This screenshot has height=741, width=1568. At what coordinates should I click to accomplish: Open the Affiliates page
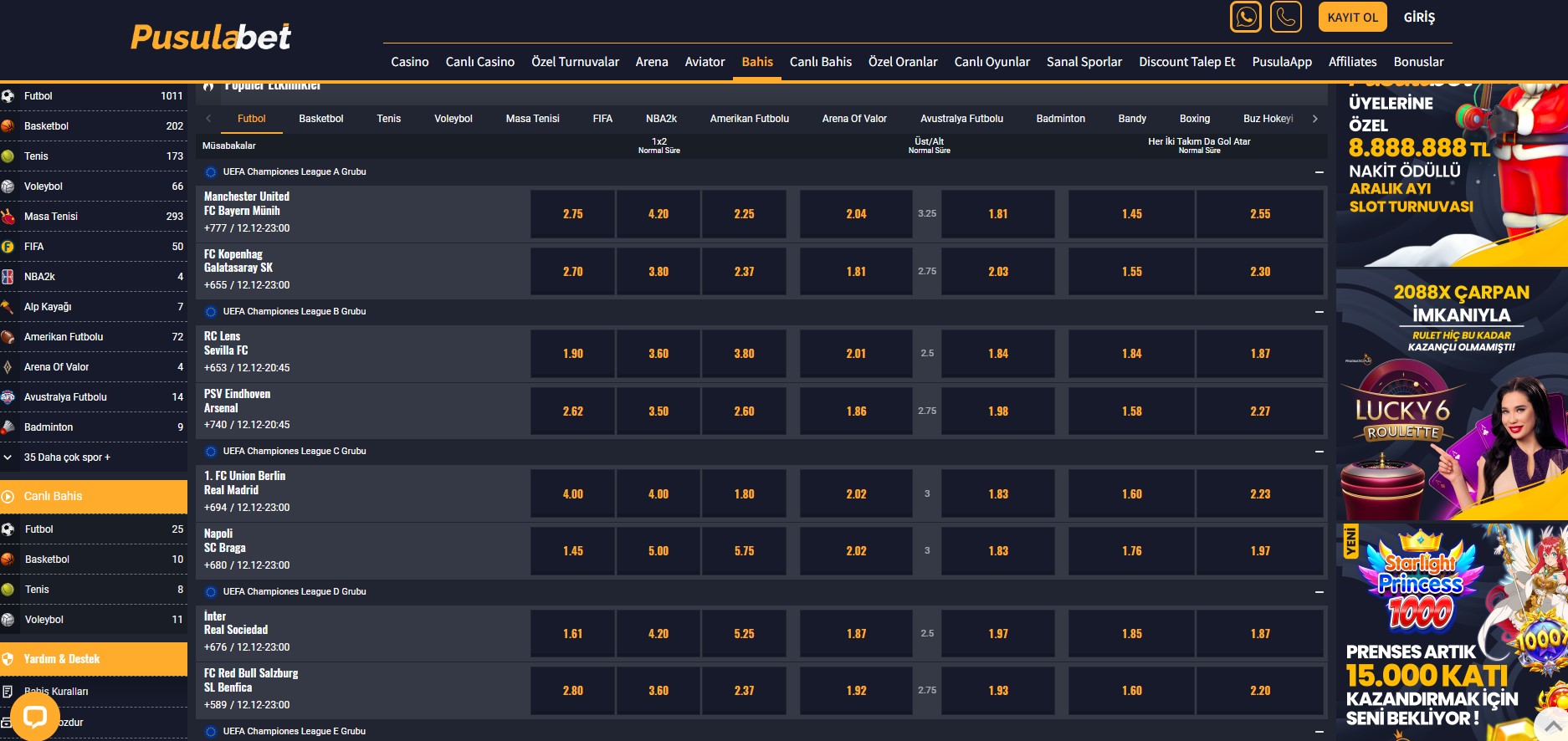click(1352, 62)
